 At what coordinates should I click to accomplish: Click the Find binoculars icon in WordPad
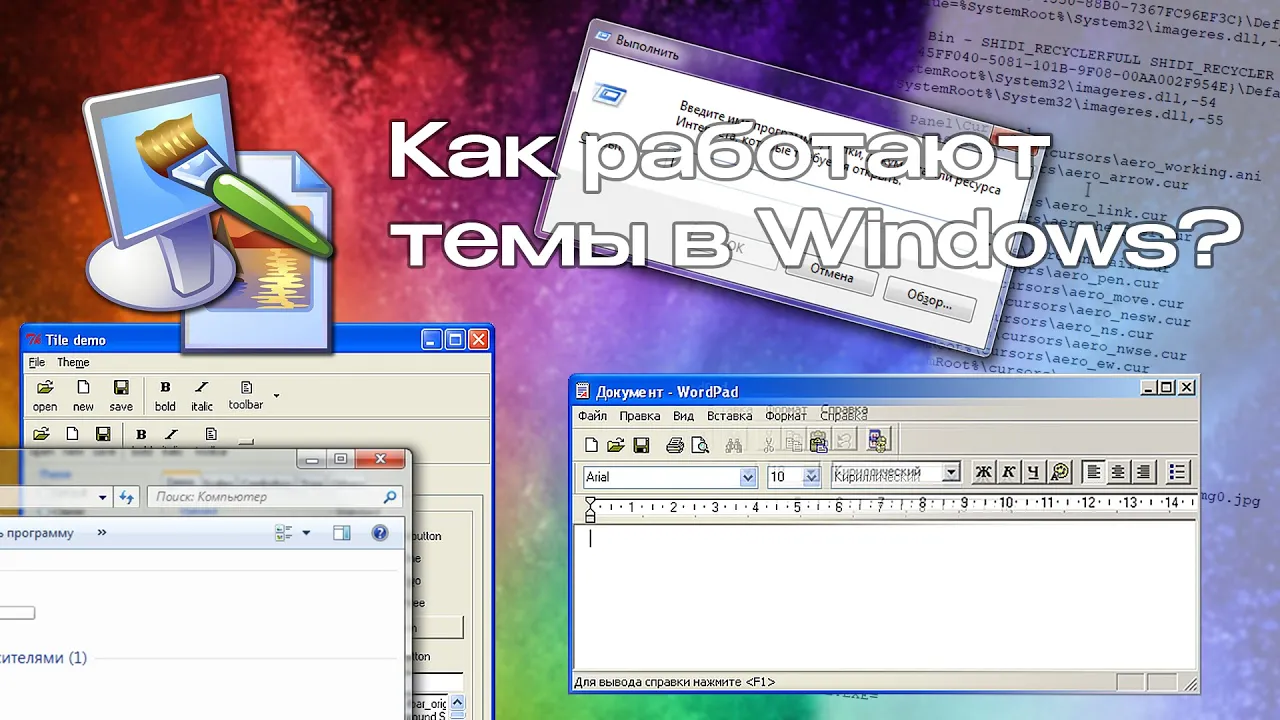tap(734, 445)
